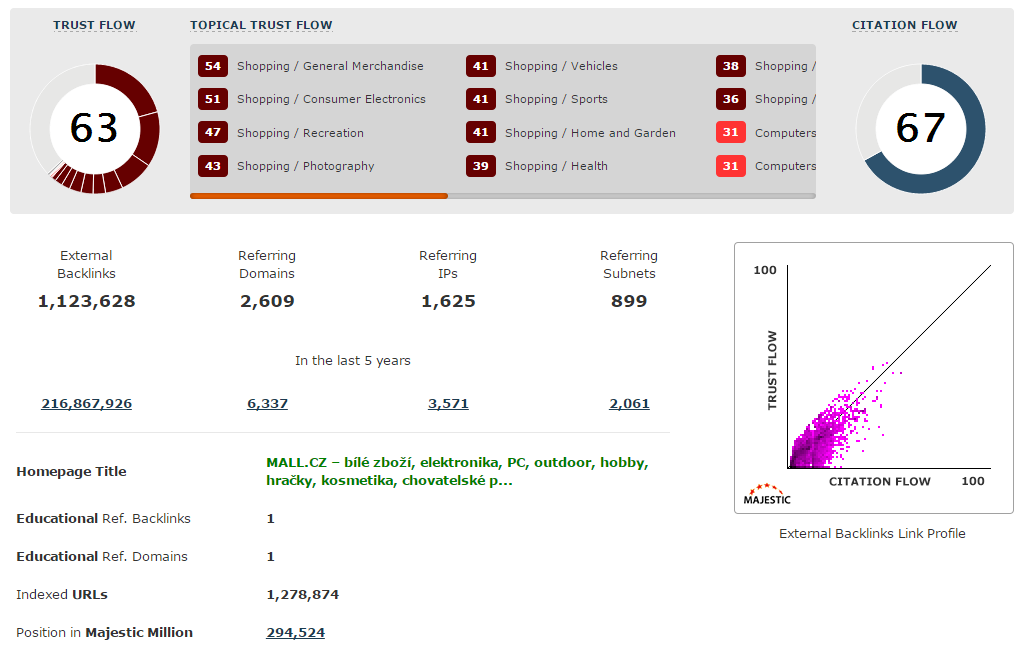Viewport: 1024px width, 648px height.
Task: Click the 41 badge for Shopping Sports
Action: point(481,99)
